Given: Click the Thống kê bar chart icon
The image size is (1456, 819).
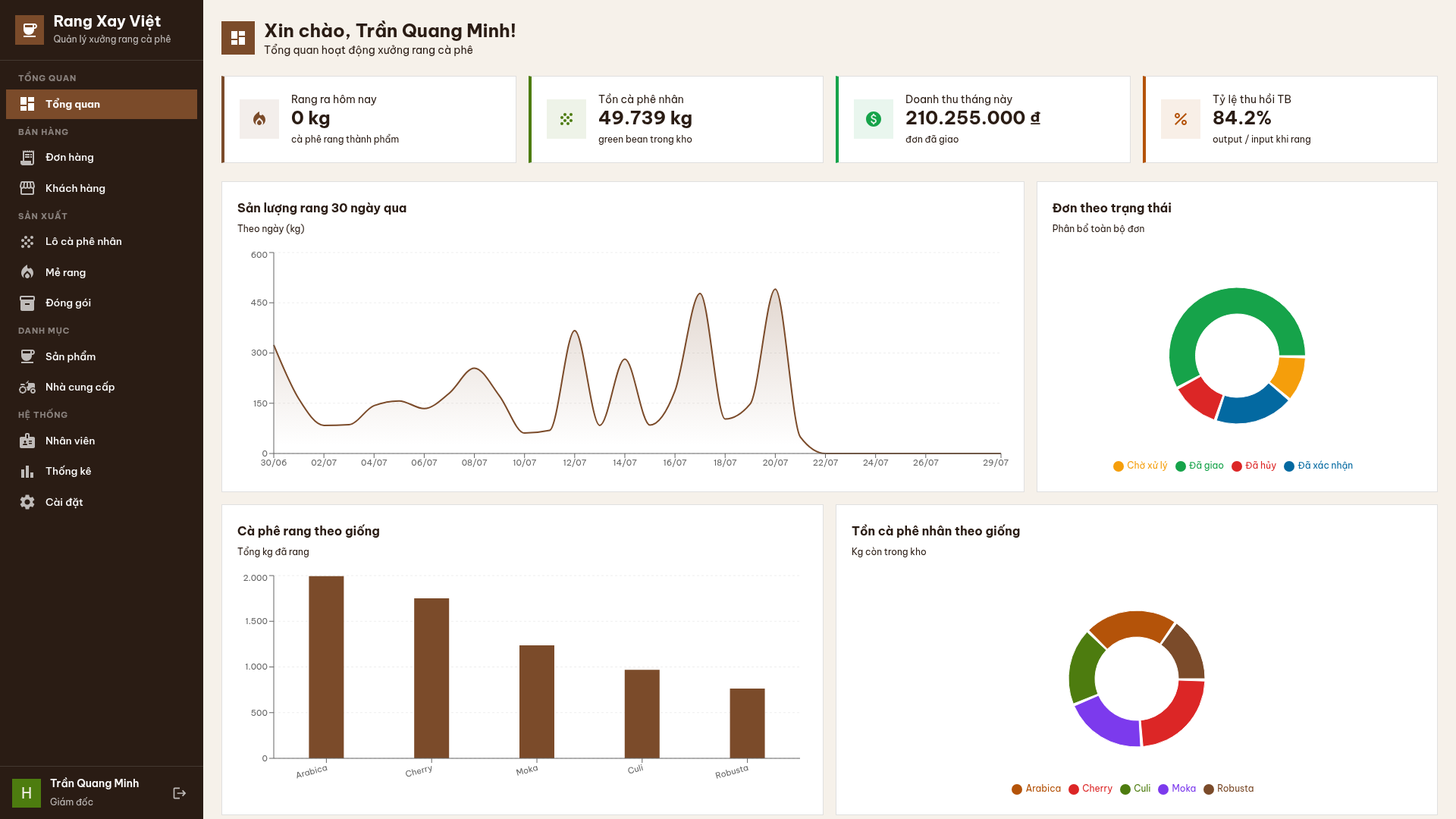Looking at the screenshot, I should [x=27, y=471].
